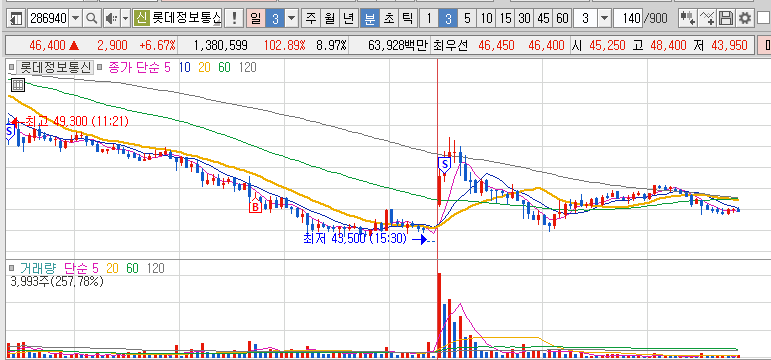The image size is (771, 360).
Task: Select the 60 minute interval button
Action: [x=562, y=19]
